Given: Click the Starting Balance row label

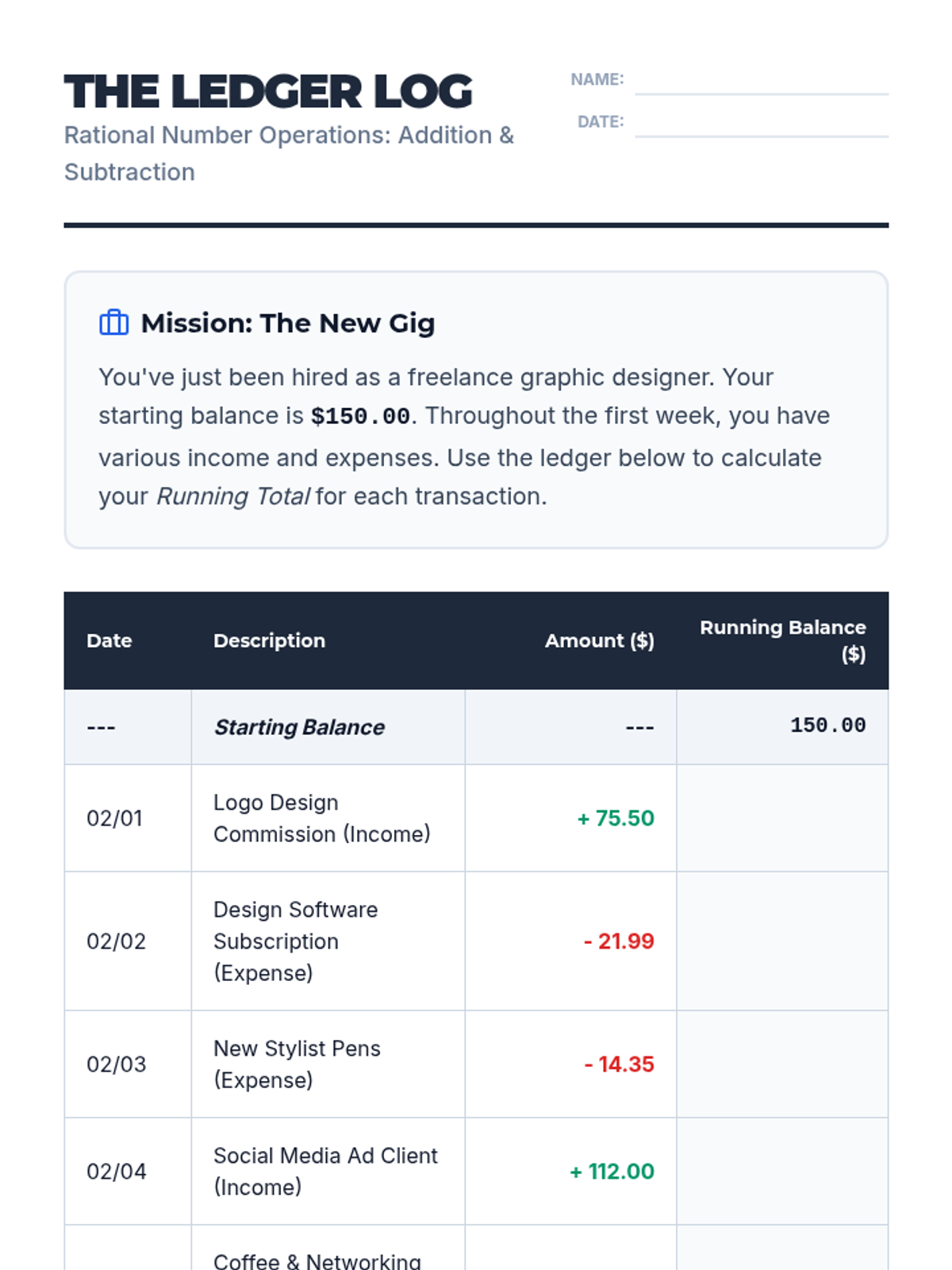Looking at the screenshot, I should click(299, 727).
